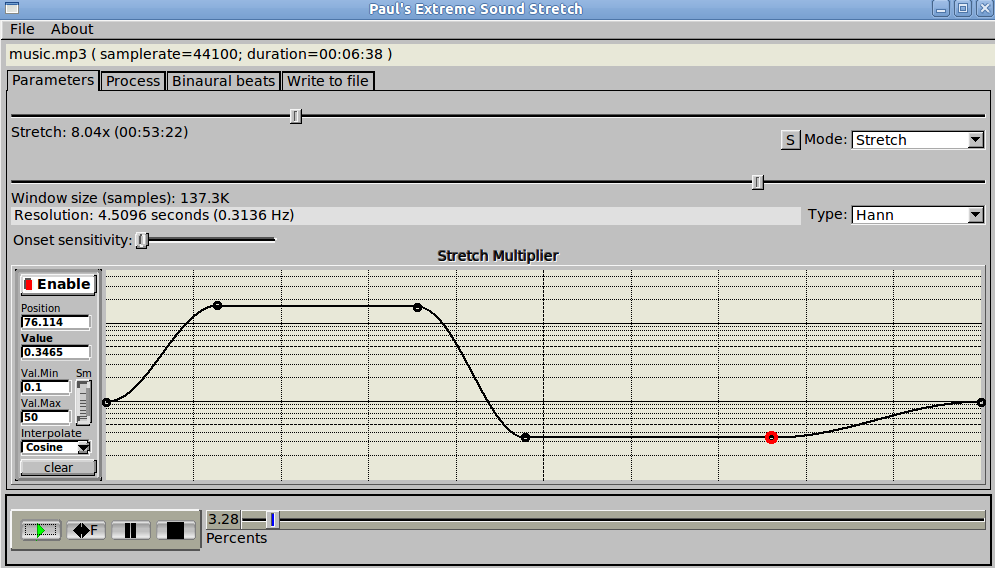995x568 pixels.
Task: Pause the playback
Action: (131, 530)
